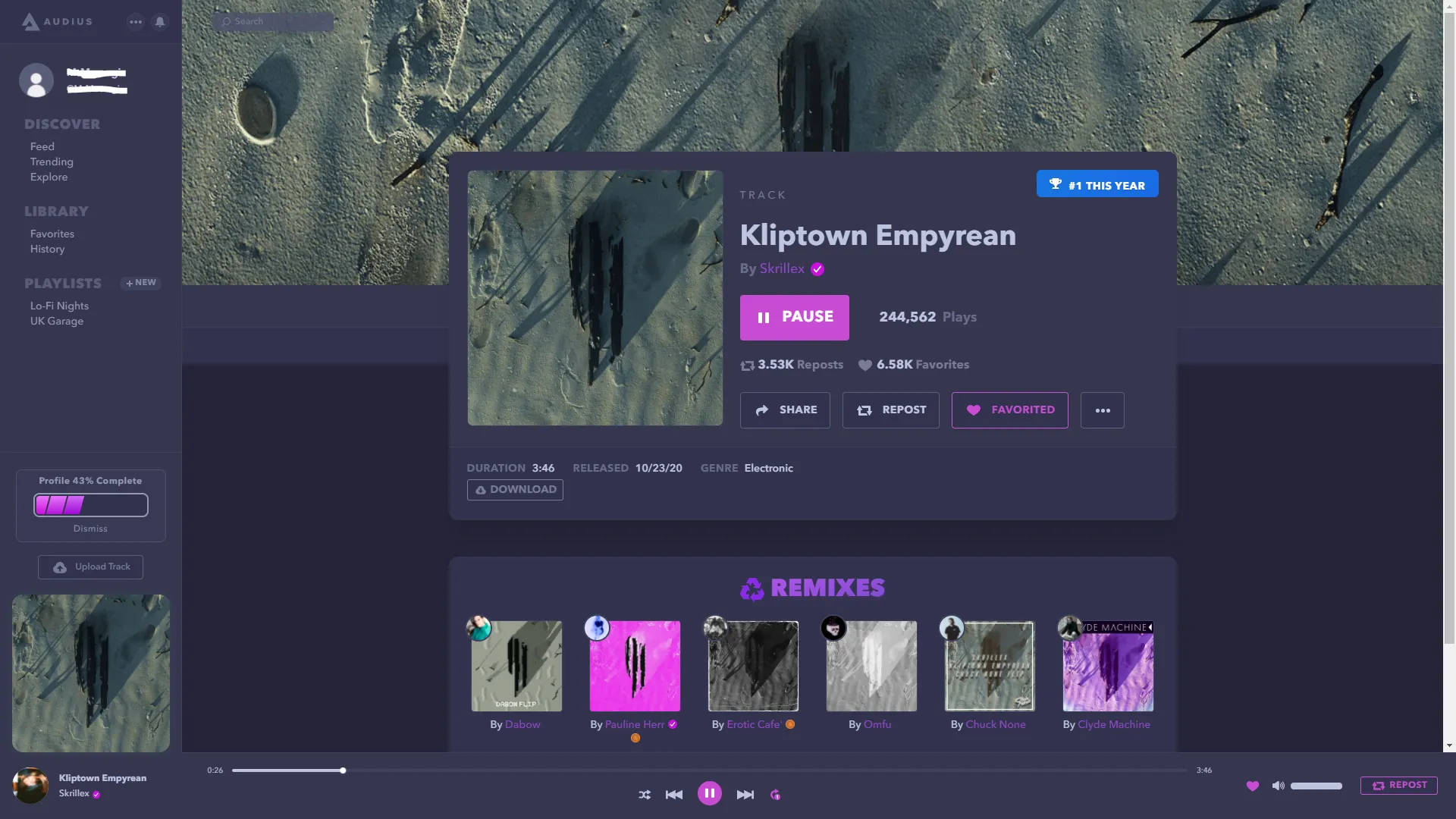Go to Trending in the sidebar
Viewport: 1456px width, 819px height.
click(x=52, y=162)
